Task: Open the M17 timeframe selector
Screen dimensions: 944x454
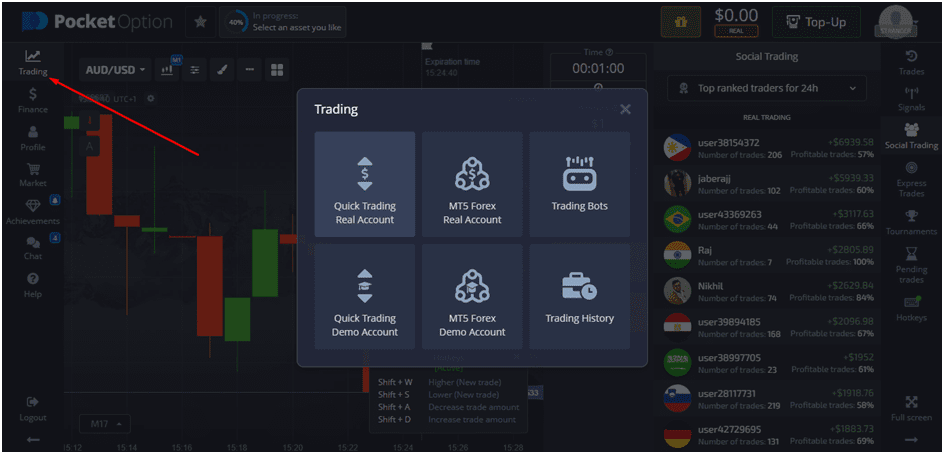Action: pos(105,424)
